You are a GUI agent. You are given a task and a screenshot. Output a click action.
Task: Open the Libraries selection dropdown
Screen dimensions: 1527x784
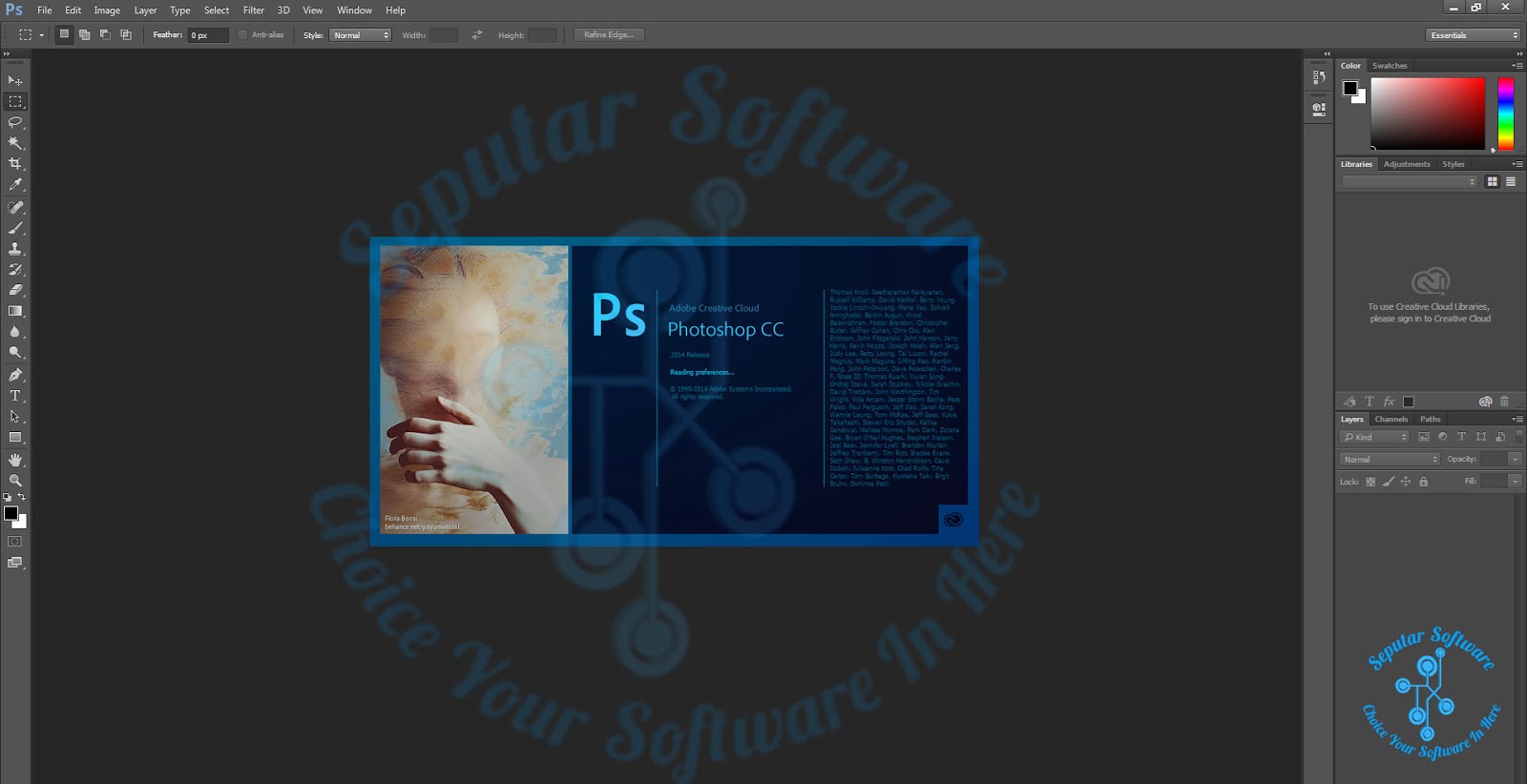pos(1410,181)
